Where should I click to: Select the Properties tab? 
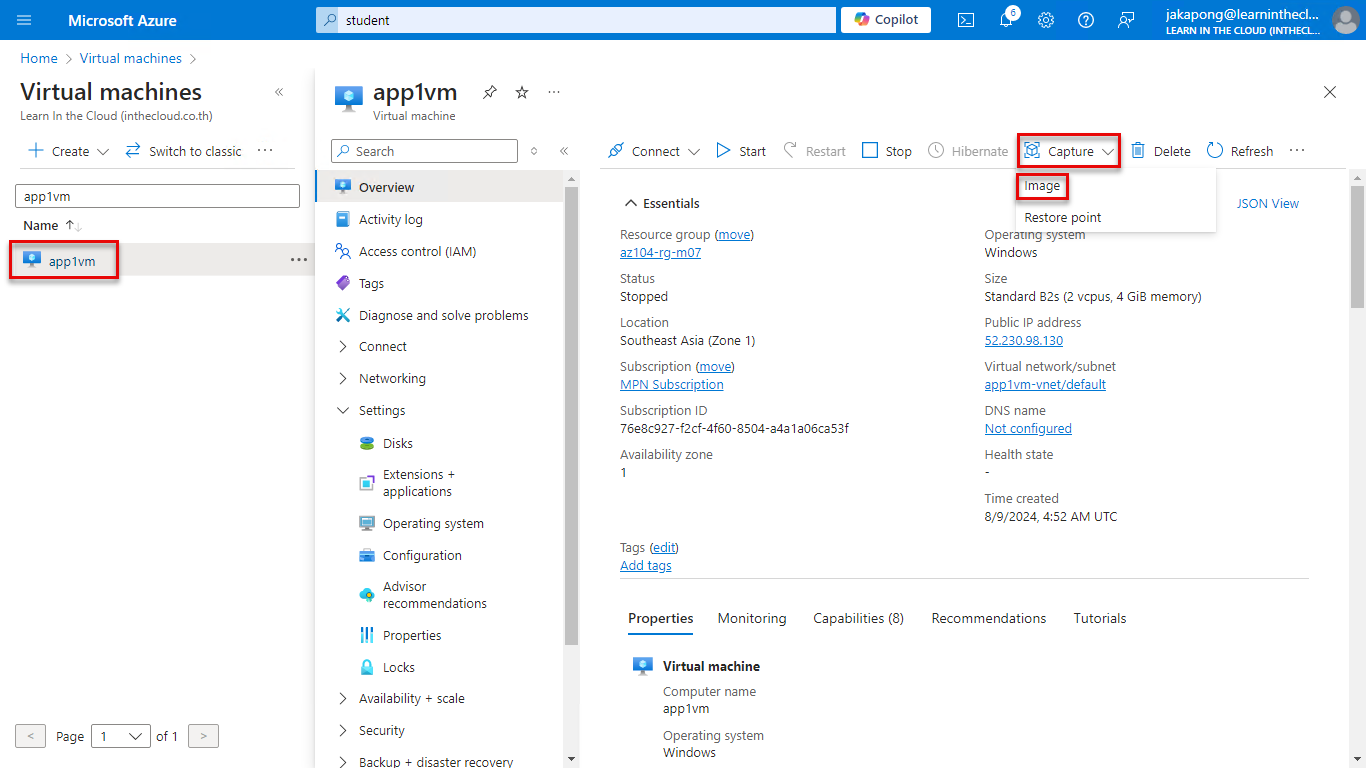661,618
